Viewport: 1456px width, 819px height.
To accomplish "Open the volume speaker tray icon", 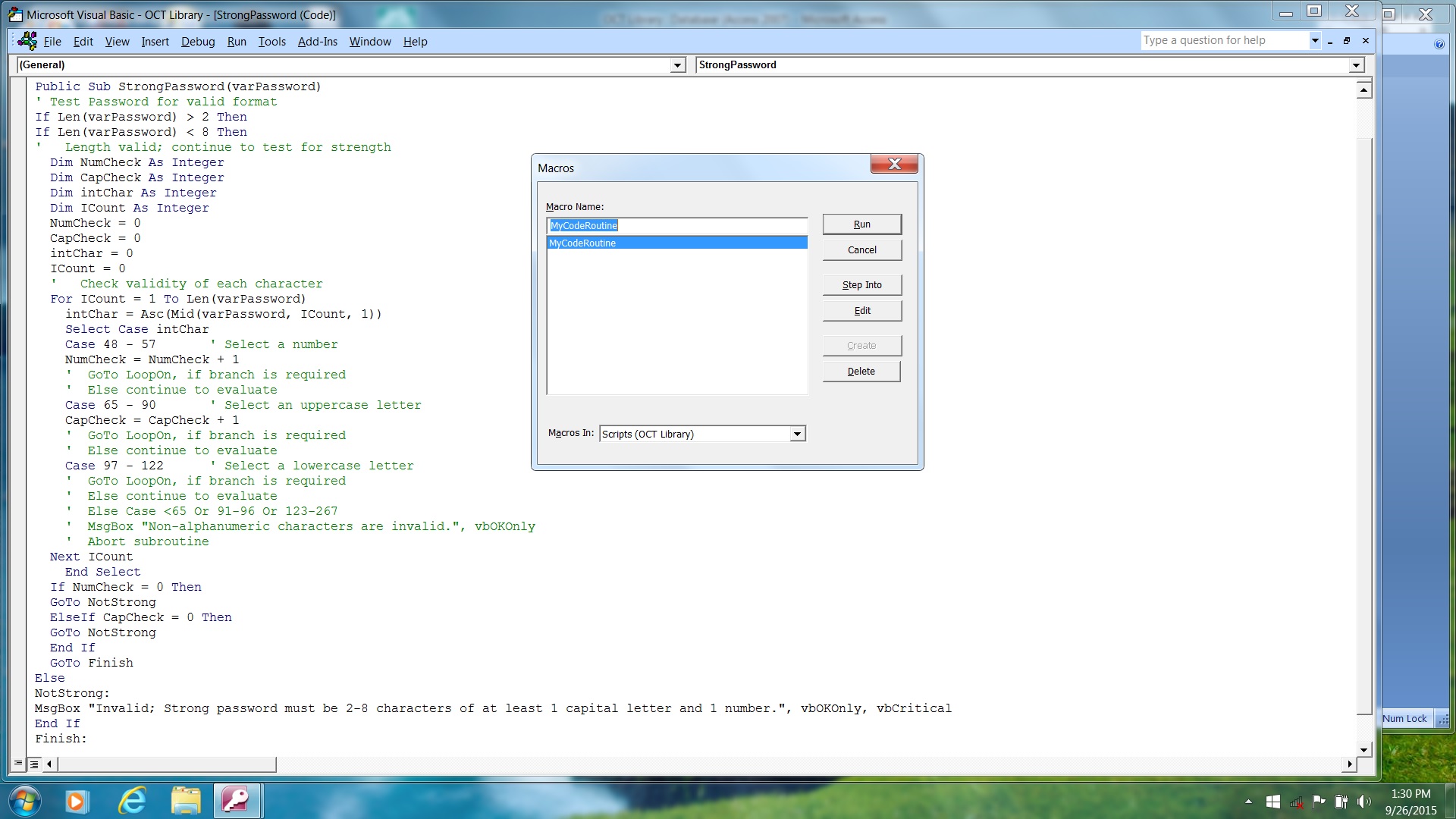I will point(1364,802).
